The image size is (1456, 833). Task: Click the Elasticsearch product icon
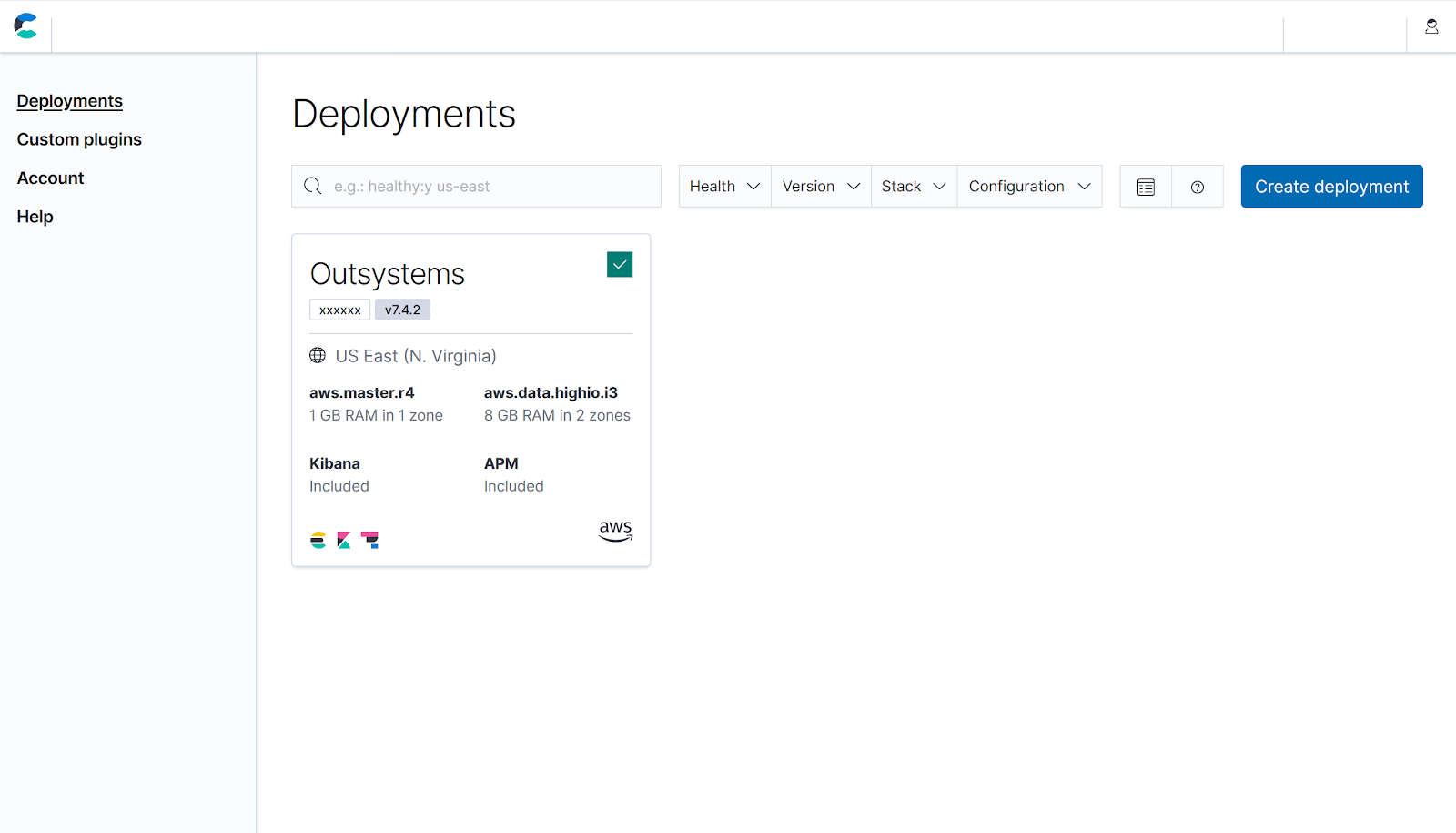pos(318,540)
